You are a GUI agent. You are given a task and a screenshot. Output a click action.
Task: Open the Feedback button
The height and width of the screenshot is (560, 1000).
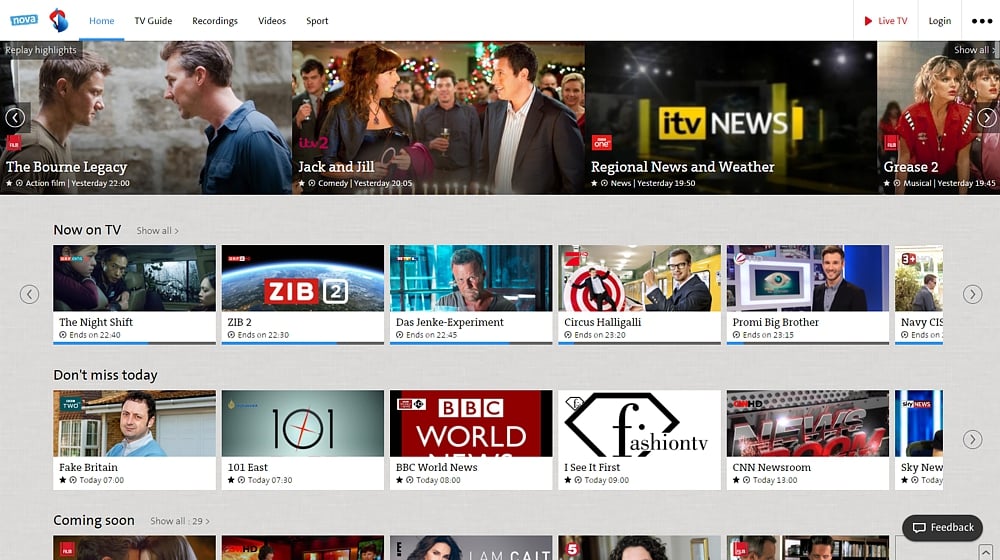pyautogui.click(x=943, y=527)
